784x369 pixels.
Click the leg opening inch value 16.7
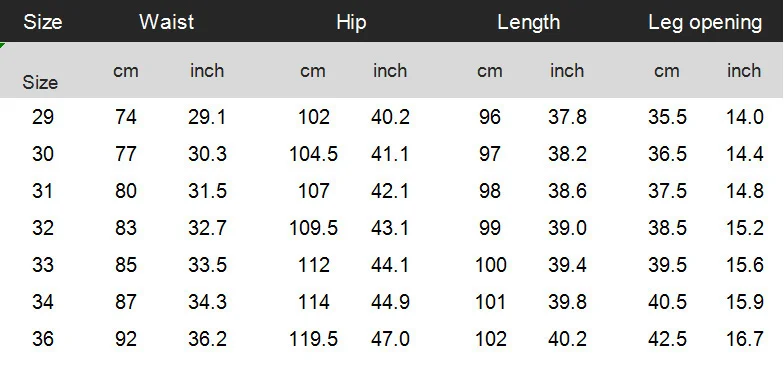pyautogui.click(x=744, y=339)
